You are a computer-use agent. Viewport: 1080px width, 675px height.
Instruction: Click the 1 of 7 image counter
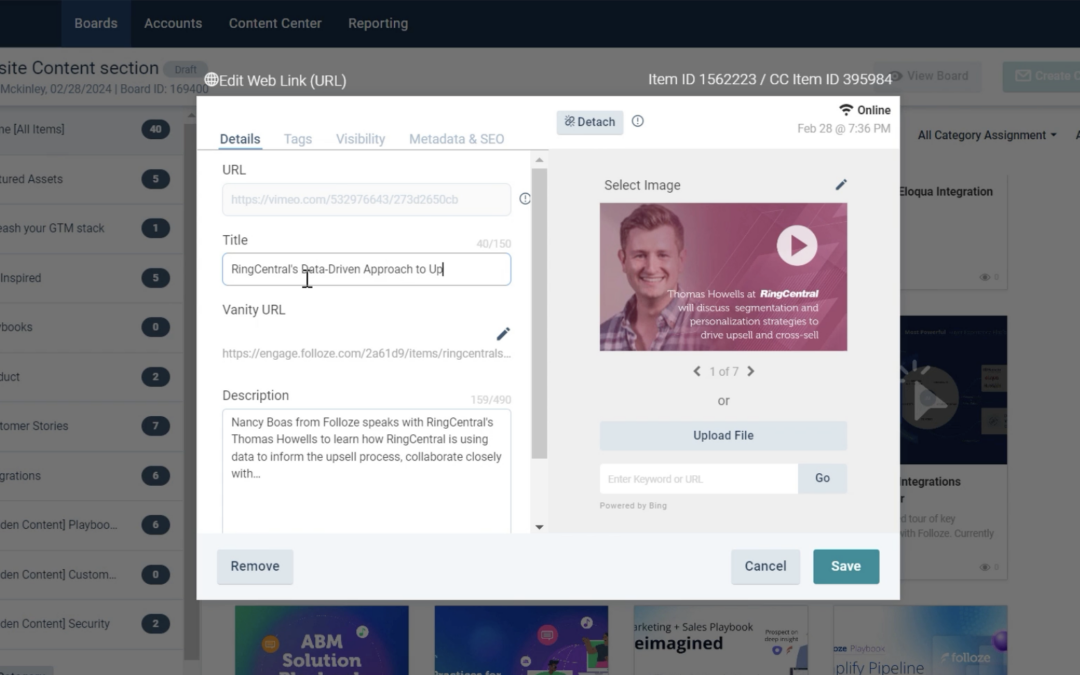click(724, 372)
